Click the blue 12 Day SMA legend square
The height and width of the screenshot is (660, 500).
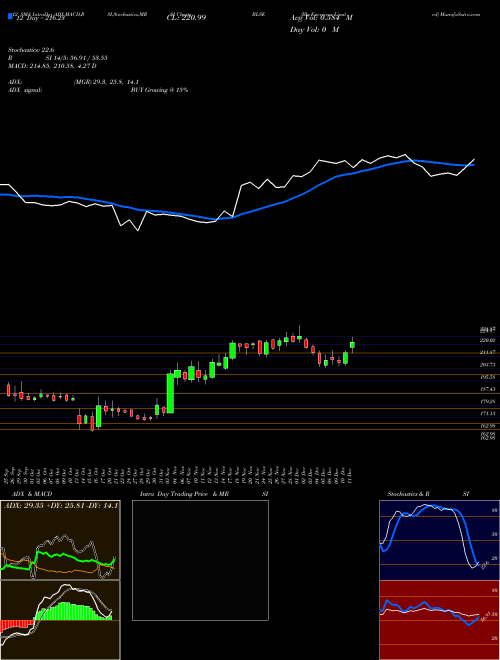click(10, 16)
